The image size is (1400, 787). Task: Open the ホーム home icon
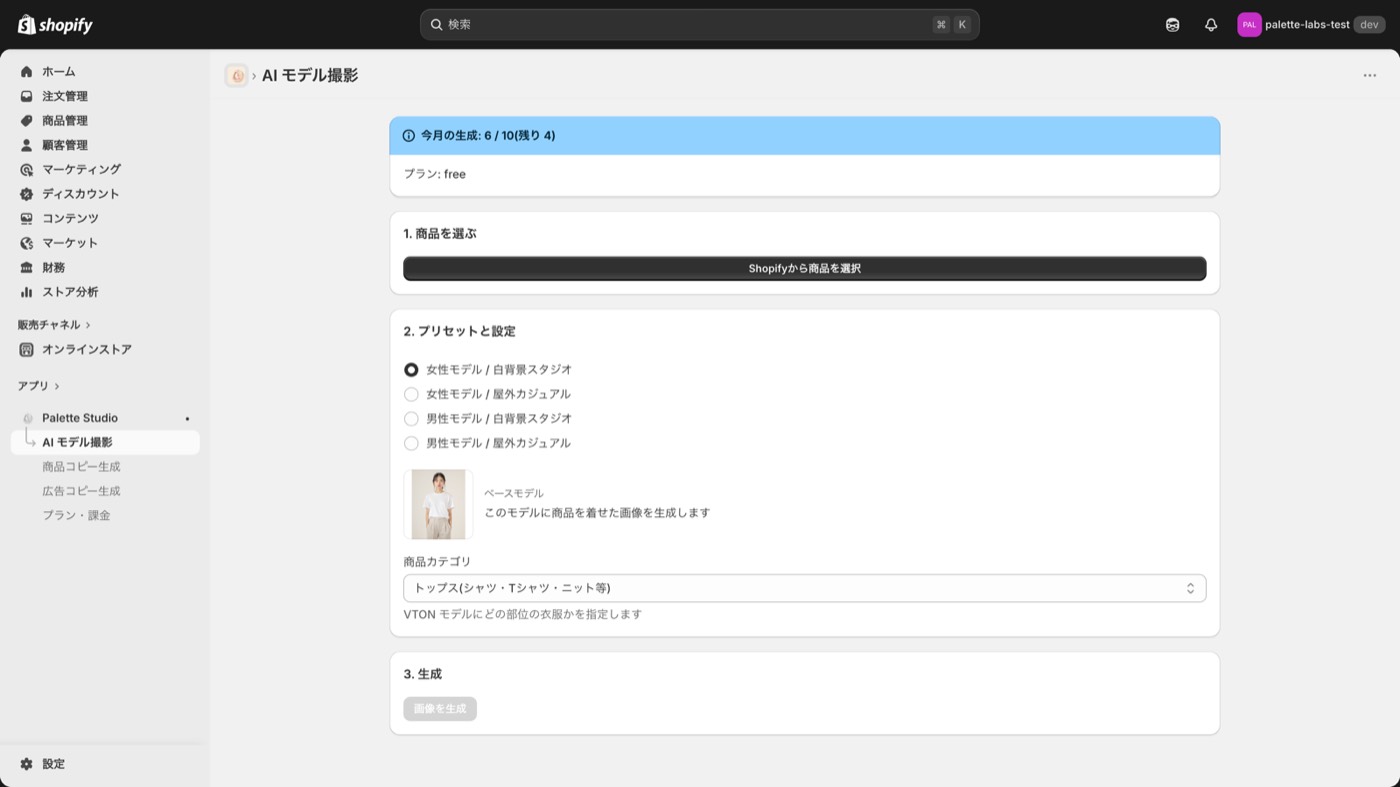(x=27, y=72)
